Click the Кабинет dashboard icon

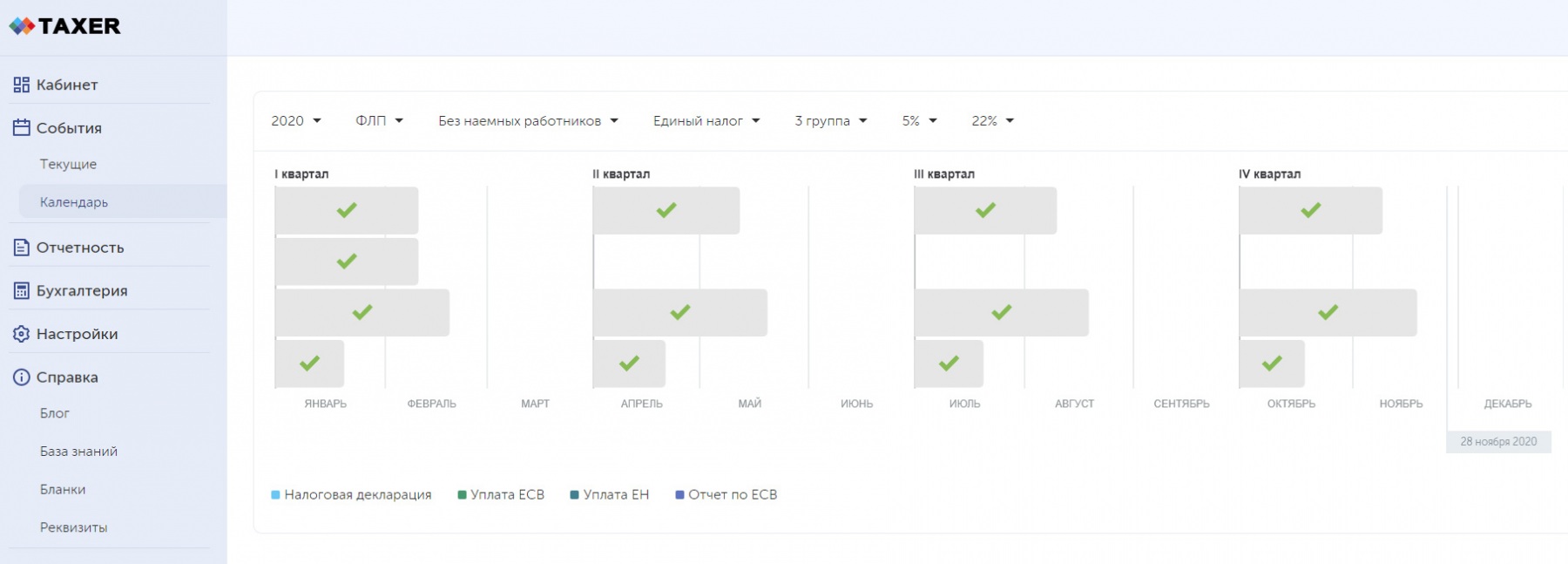click(x=21, y=85)
